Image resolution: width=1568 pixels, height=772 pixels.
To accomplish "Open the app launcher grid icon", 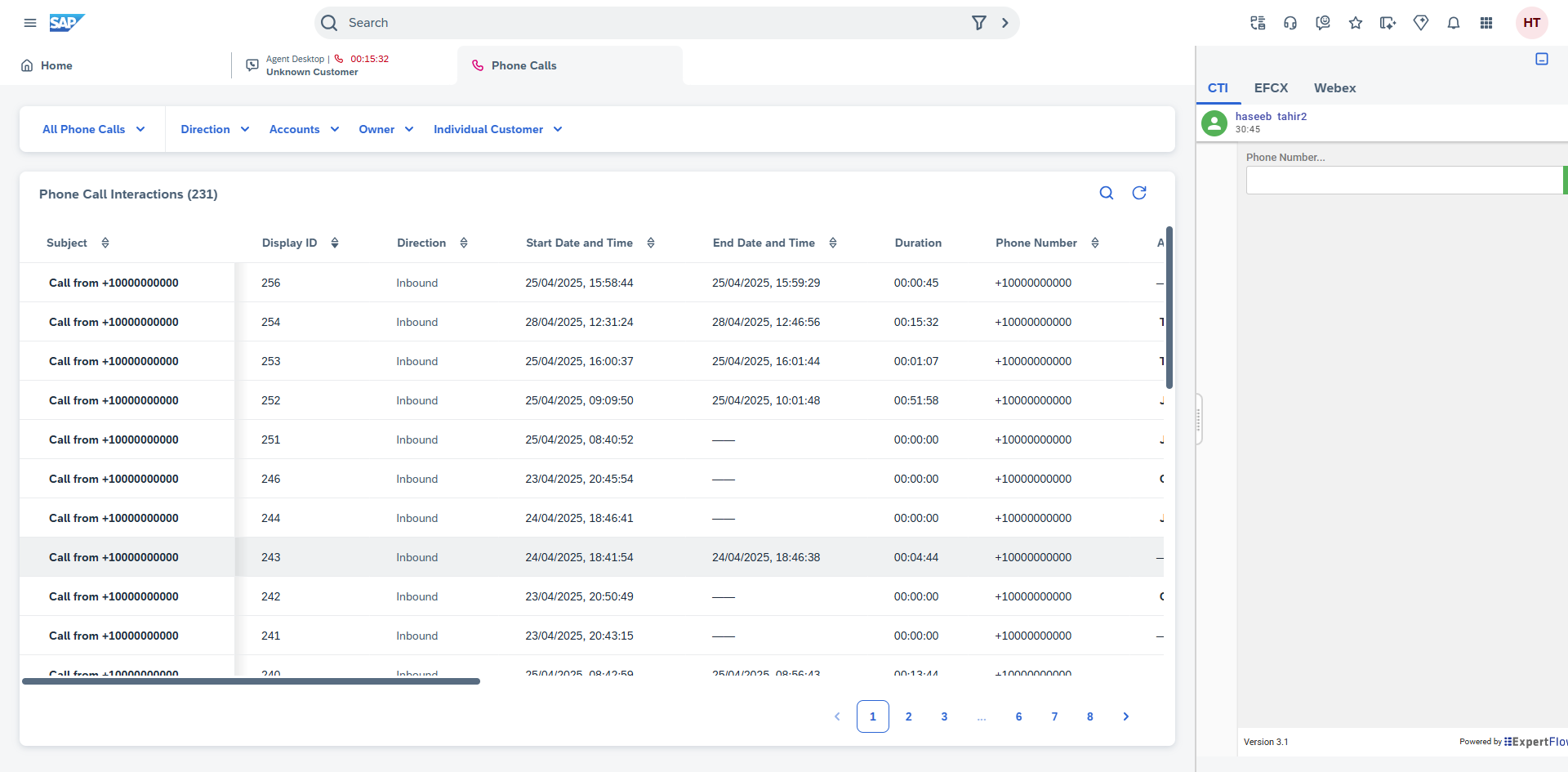I will [1486, 23].
